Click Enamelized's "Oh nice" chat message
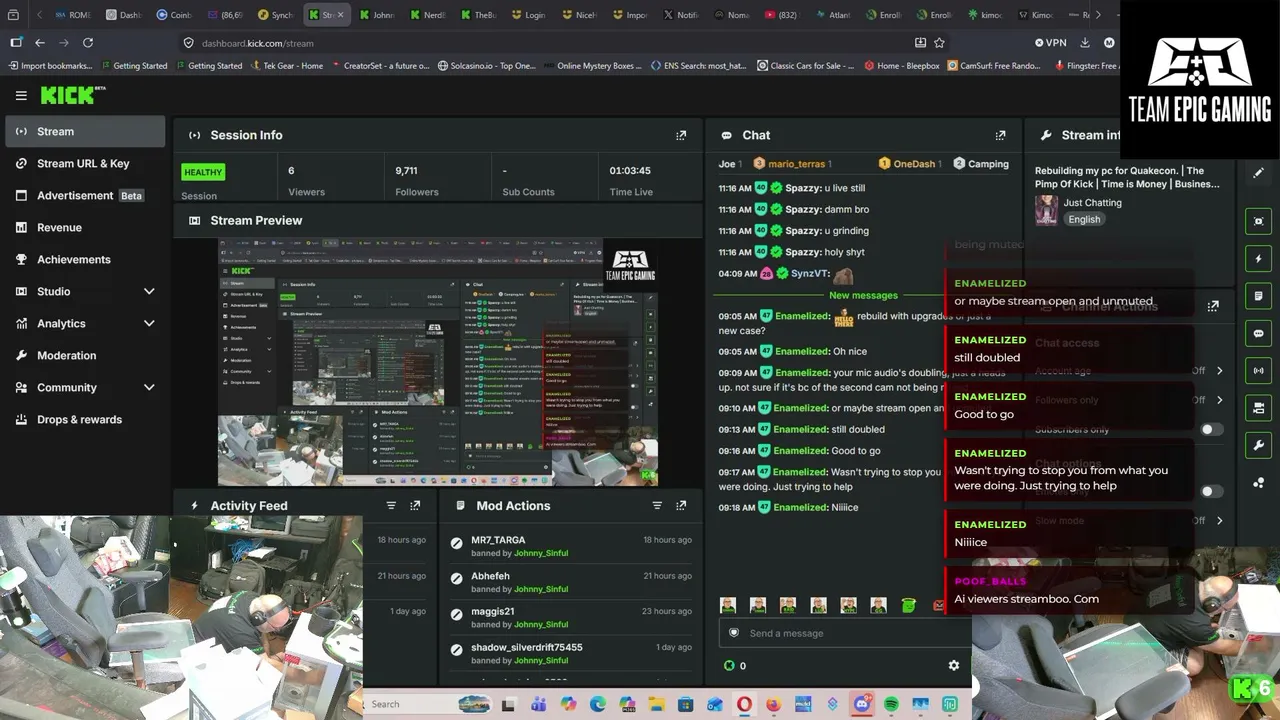The width and height of the screenshot is (1280, 720). [850, 351]
